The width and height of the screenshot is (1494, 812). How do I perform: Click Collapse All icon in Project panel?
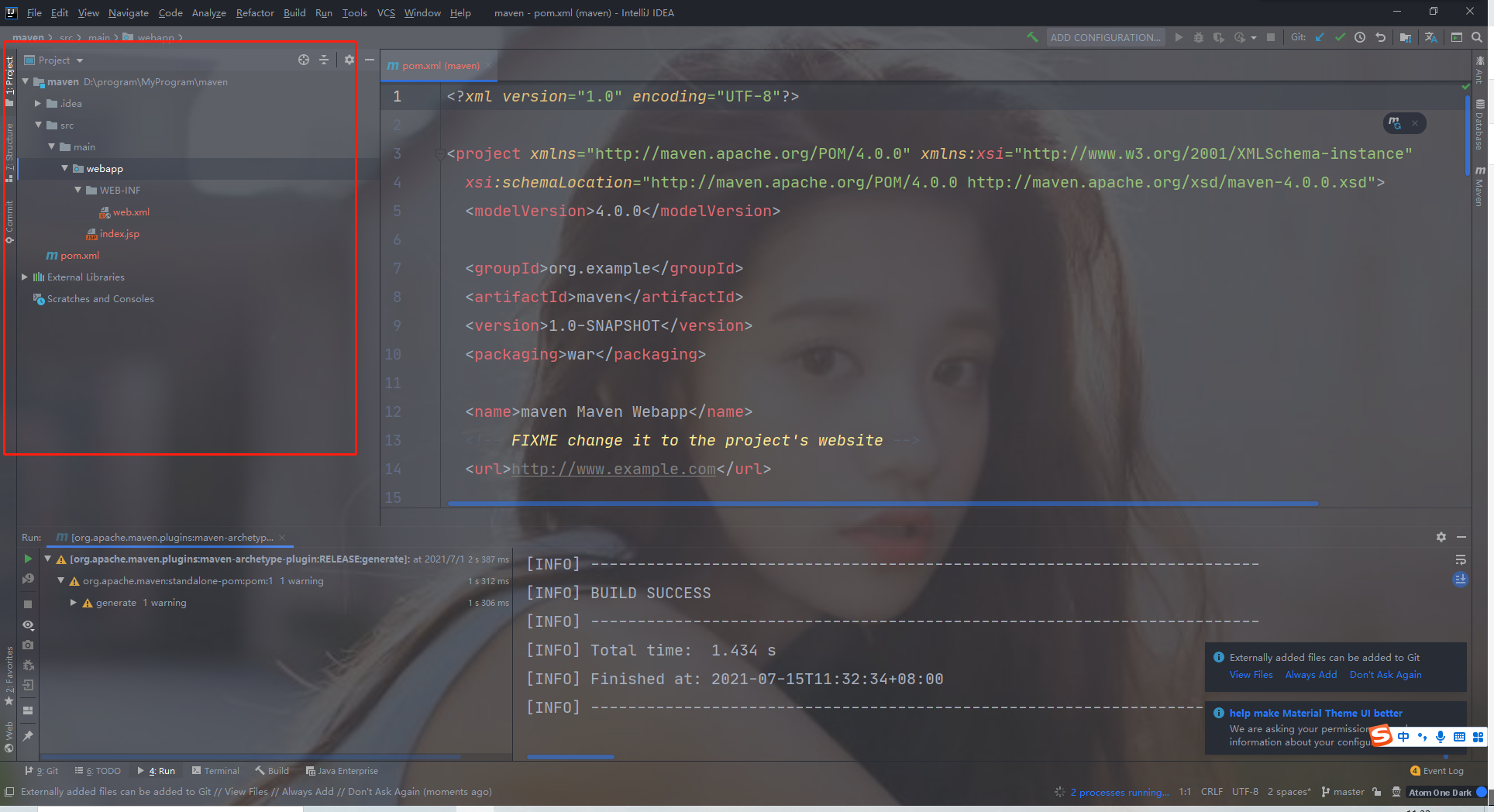pos(324,60)
